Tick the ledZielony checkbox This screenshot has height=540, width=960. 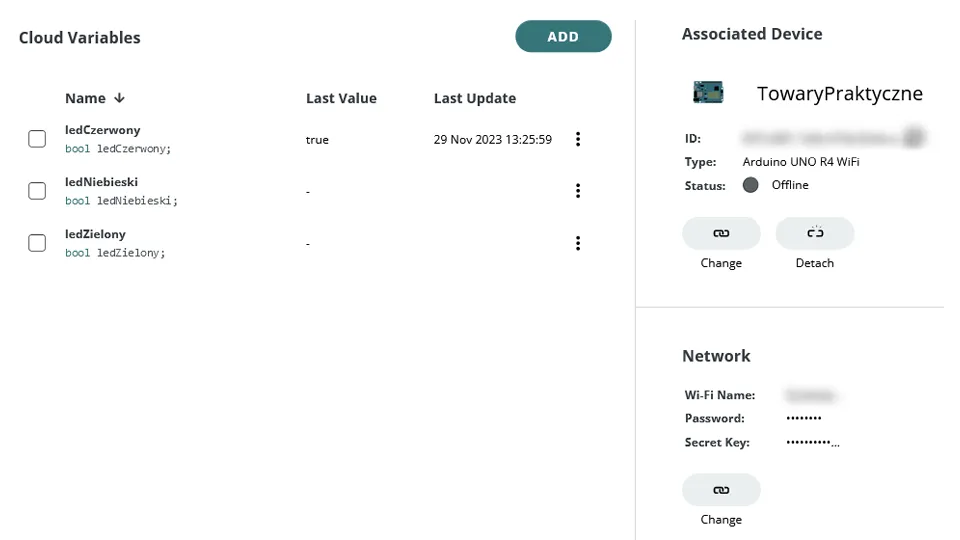pyautogui.click(x=37, y=243)
